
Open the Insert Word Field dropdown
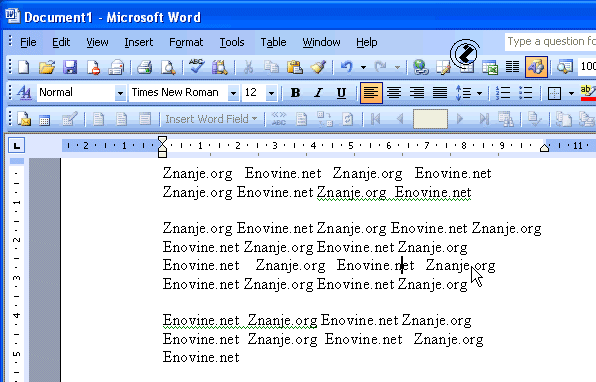coord(212,119)
